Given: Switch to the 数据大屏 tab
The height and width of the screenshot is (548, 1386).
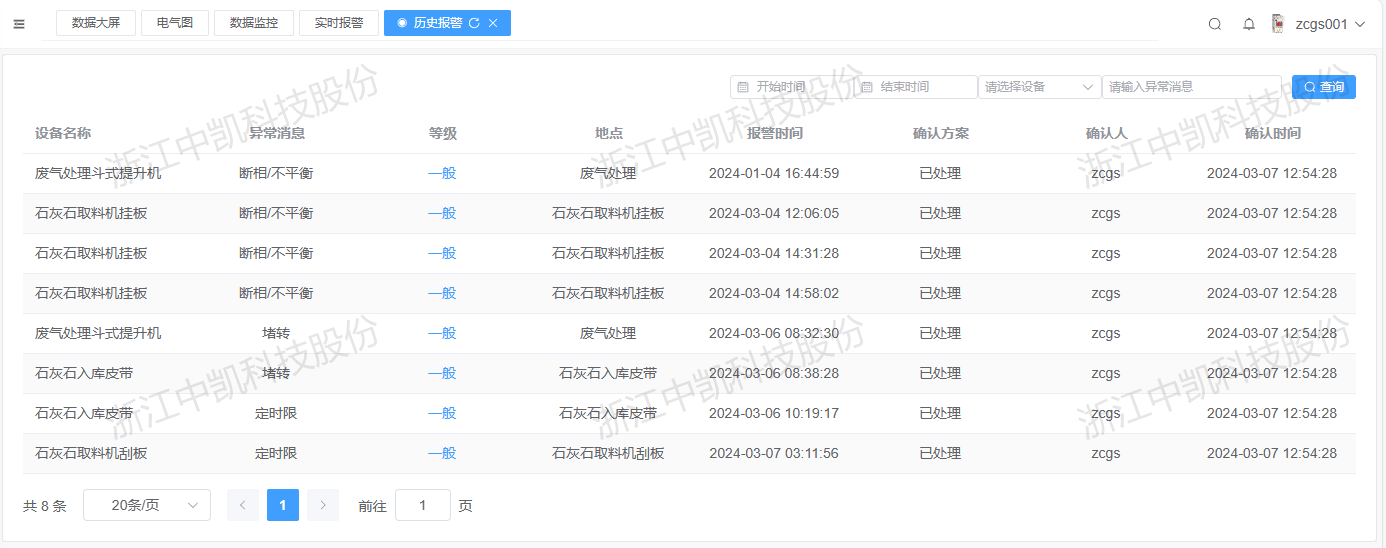Looking at the screenshot, I should [x=96, y=23].
